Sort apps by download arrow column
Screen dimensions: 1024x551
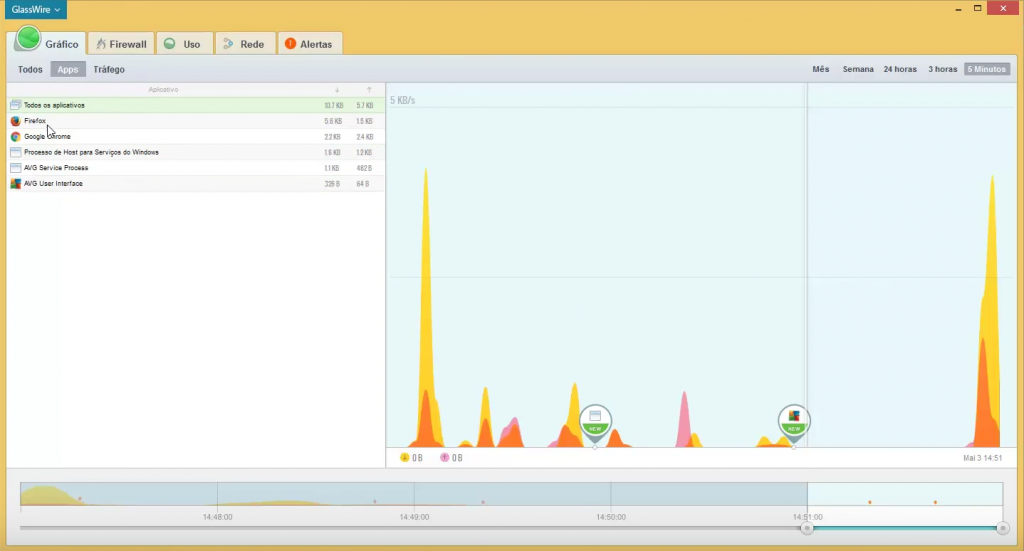(337, 89)
